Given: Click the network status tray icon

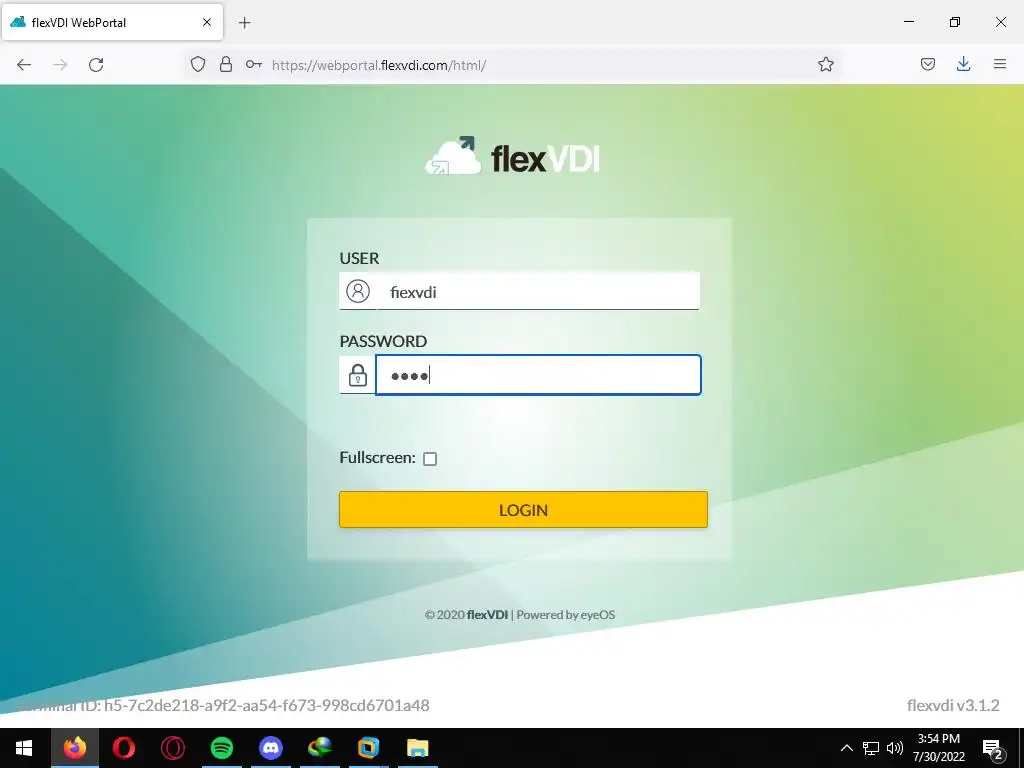Looking at the screenshot, I should click(x=871, y=748).
